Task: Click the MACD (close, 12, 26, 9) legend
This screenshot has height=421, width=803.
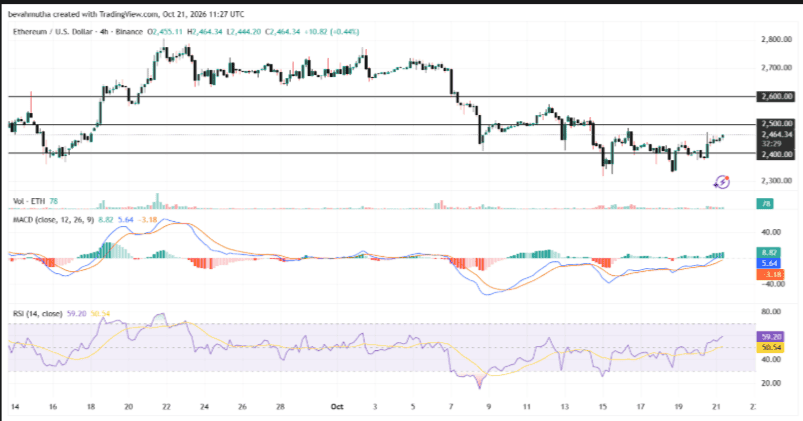Action: 53,220
